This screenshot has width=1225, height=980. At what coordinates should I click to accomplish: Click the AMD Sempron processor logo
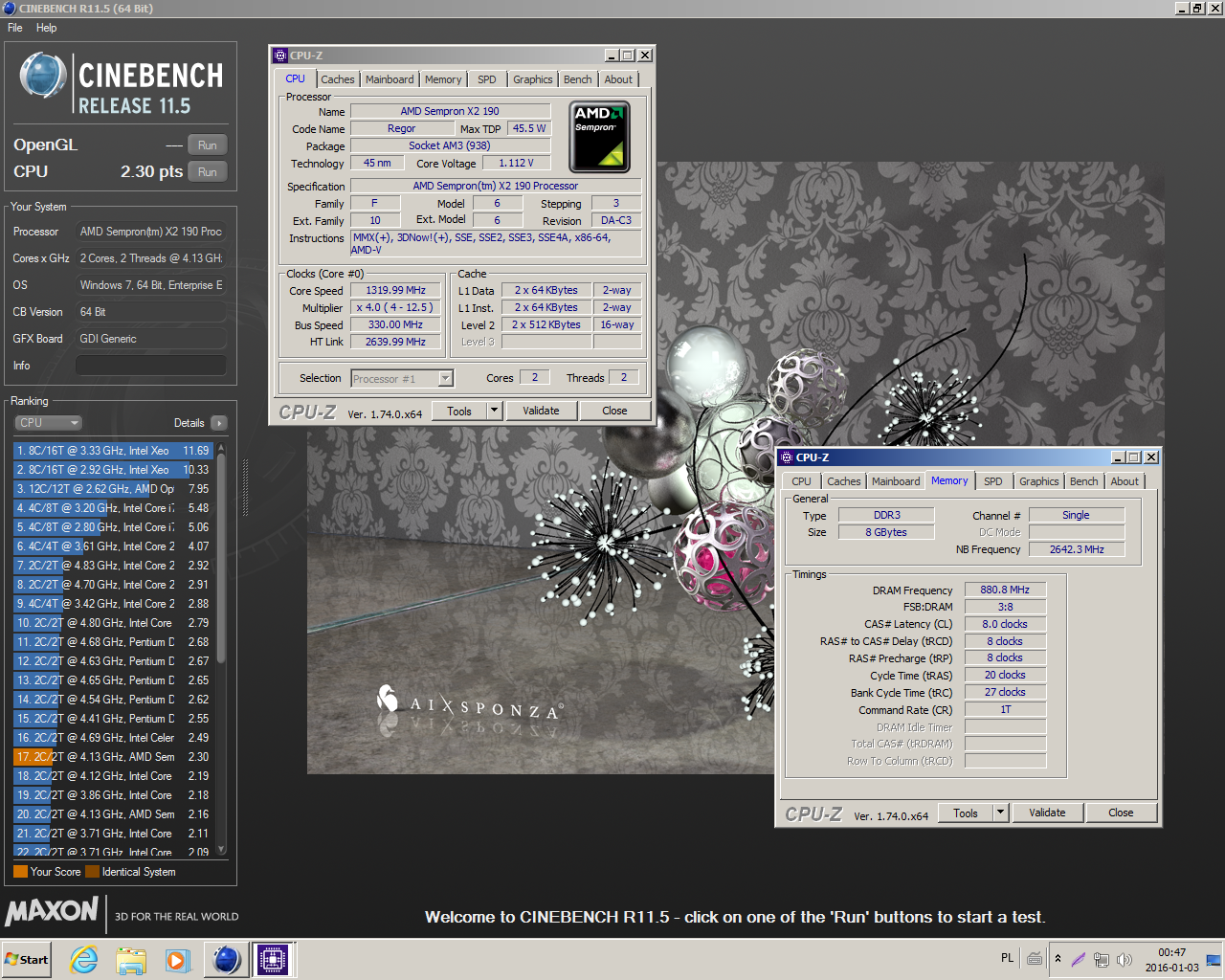click(599, 137)
